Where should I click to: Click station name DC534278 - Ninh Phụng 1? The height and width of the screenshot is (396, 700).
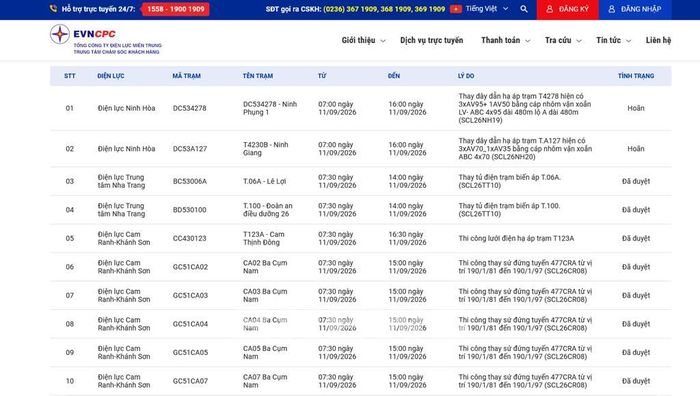(x=270, y=108)
